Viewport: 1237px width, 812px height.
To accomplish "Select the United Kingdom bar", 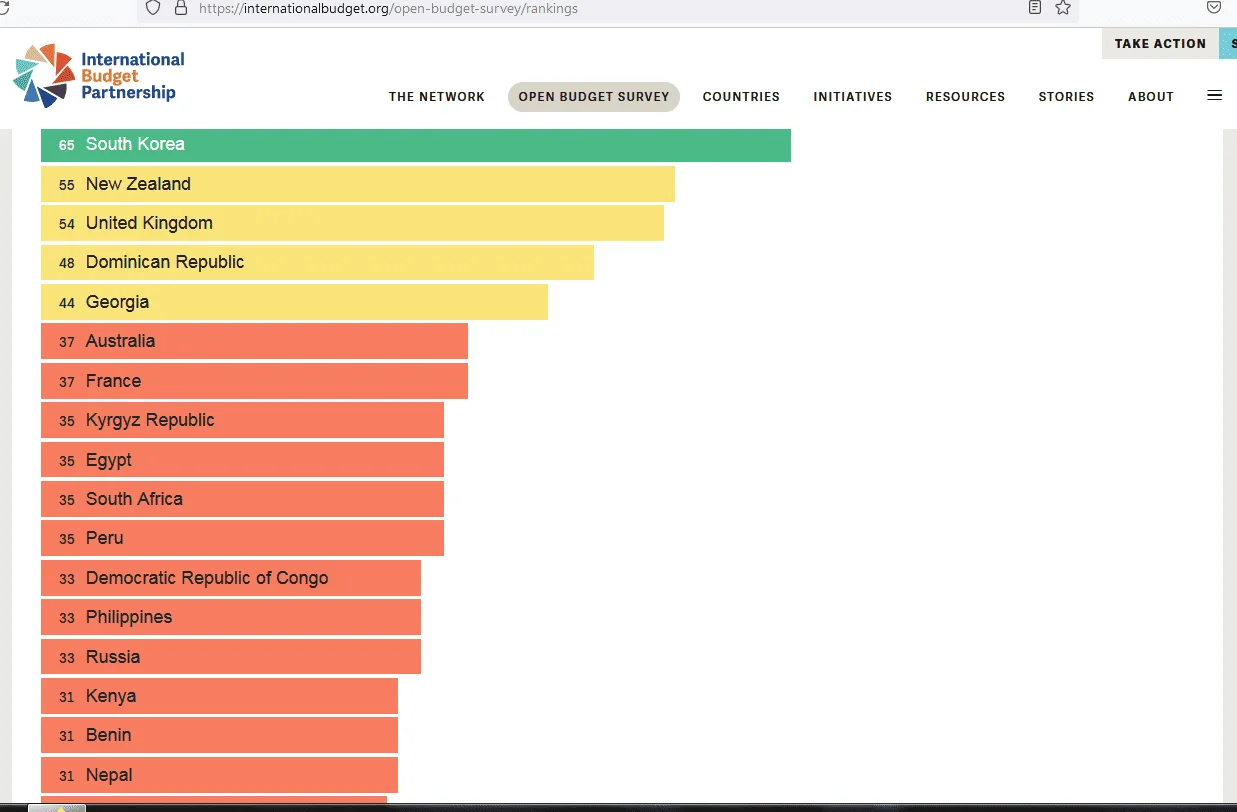I will [352, 223].
